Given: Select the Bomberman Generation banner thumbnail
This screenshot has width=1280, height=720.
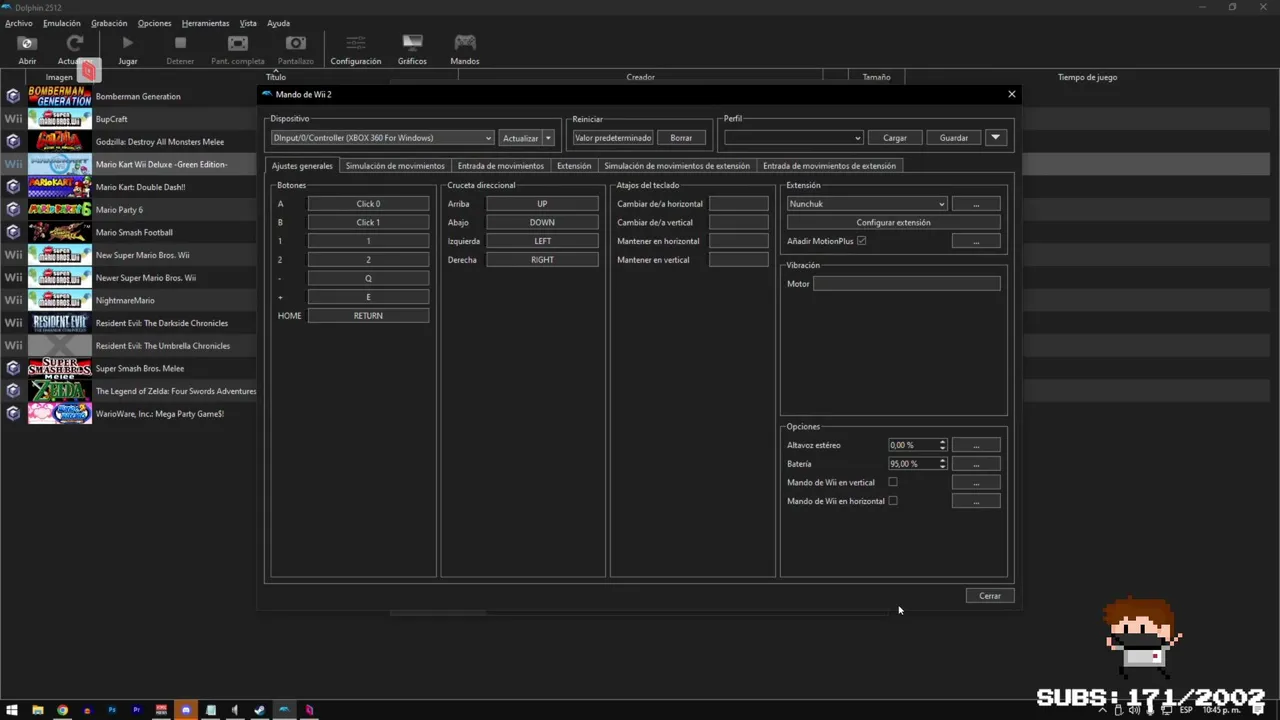Looking at the screenshot, I should point(59,96).
